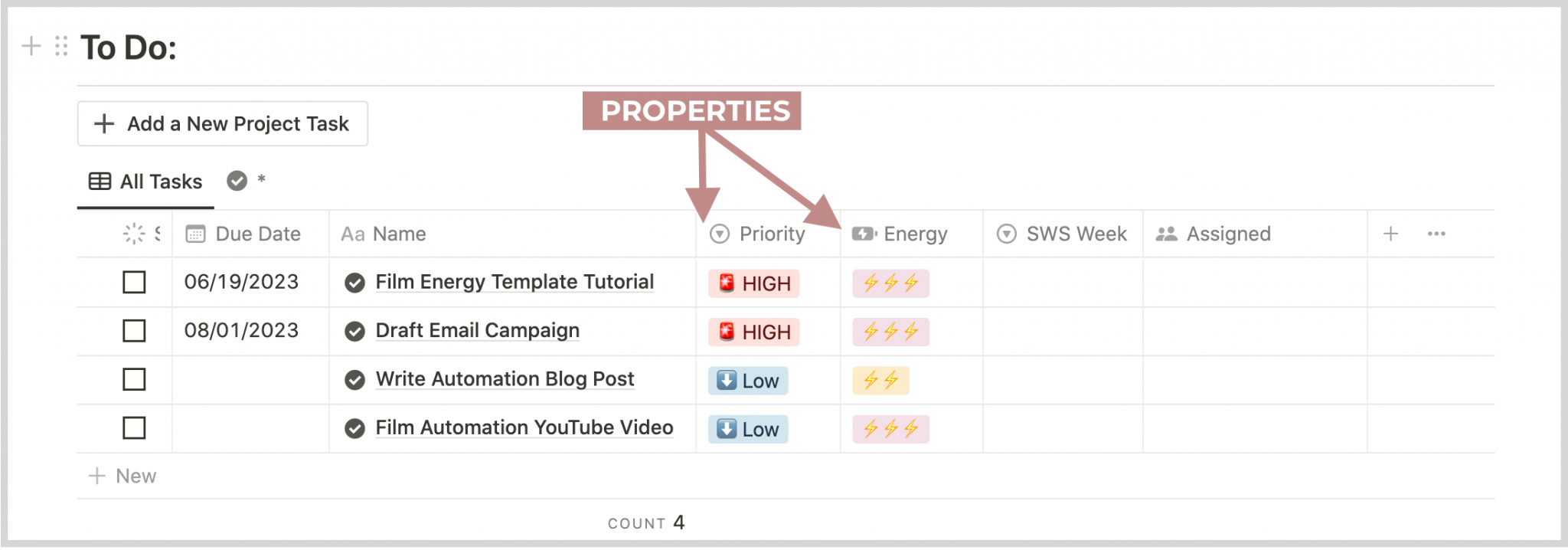Click the New row at table bottom
This screenshot has width=1568, height=550.
point(122,476)
